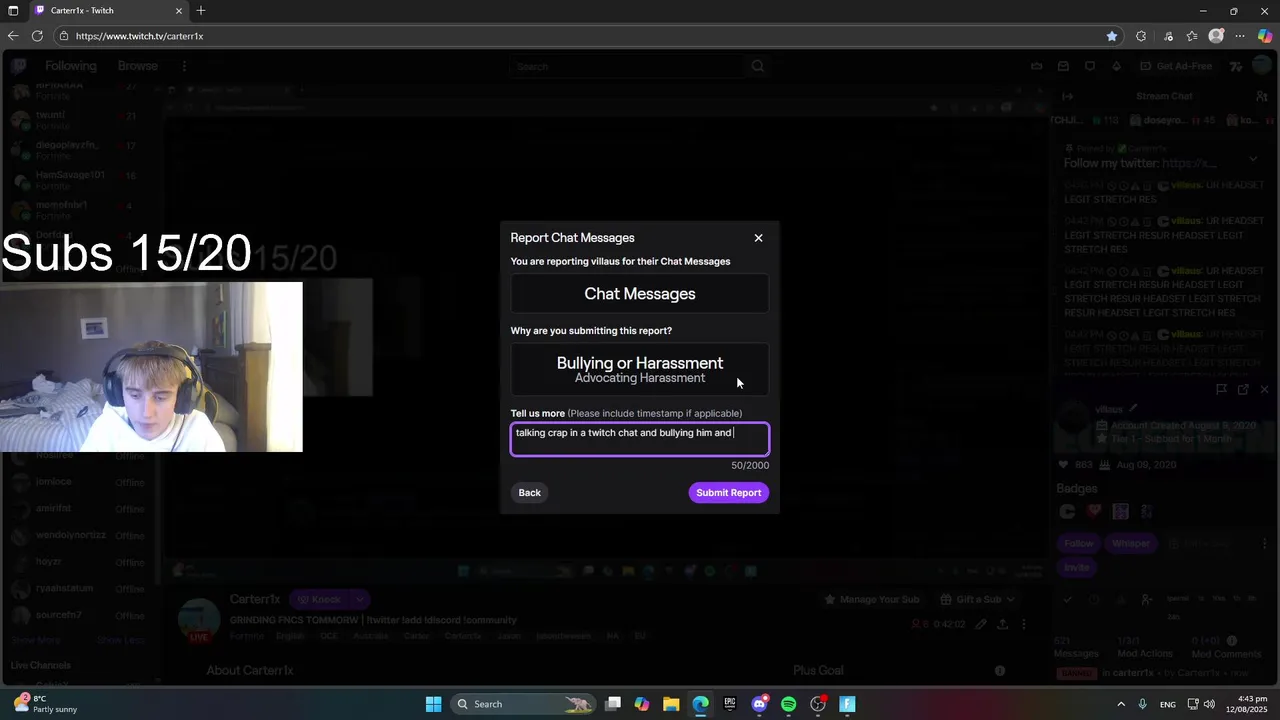Open the Windows Start menu
Screen dimensions: 1280x720
click(x=433, y=704)
